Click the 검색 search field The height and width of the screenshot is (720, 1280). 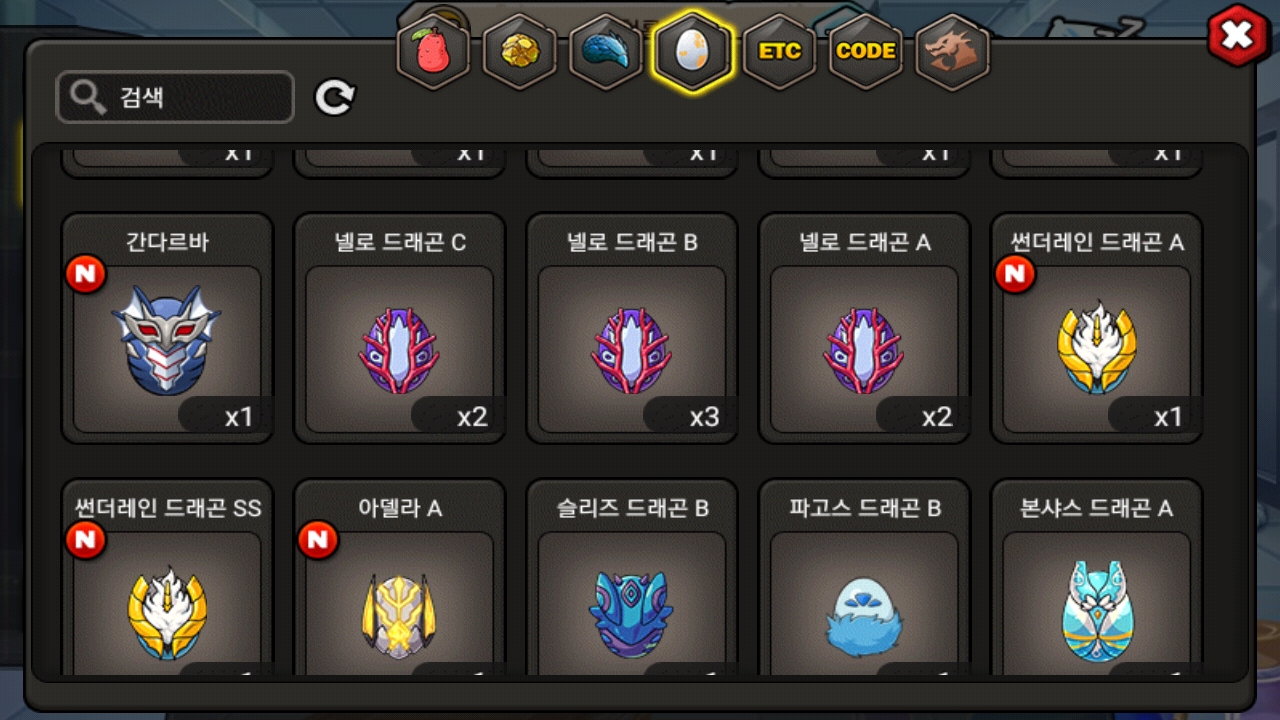pyautogui.click(x=175, y=97)
